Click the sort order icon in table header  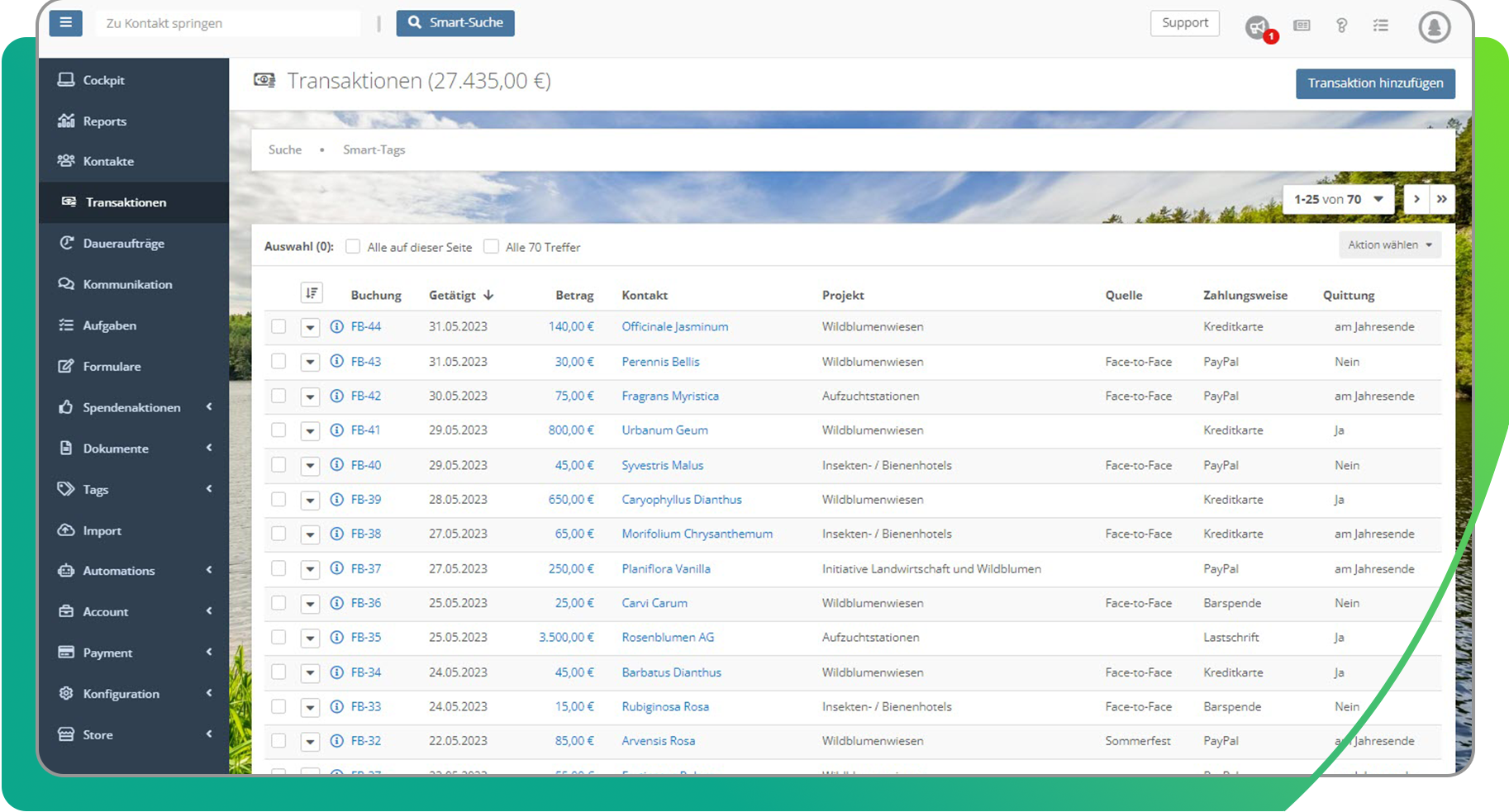(311, 293)
